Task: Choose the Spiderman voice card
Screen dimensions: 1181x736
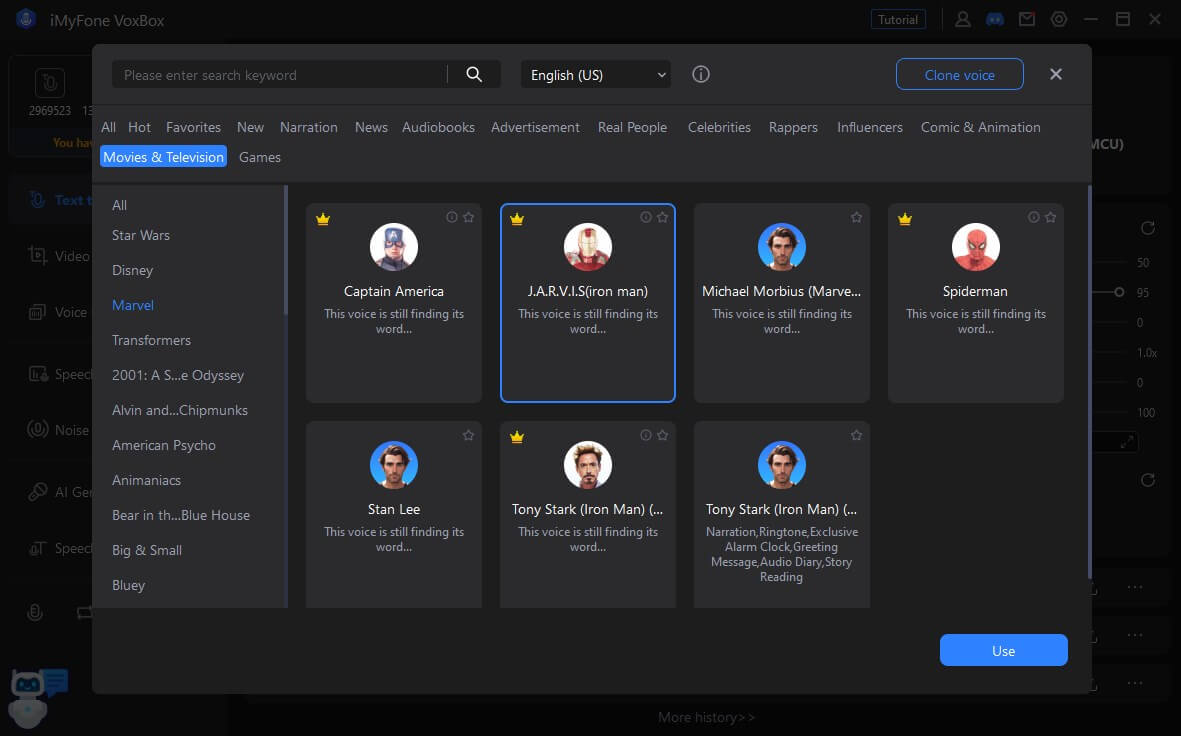Action: coord(975,303)
